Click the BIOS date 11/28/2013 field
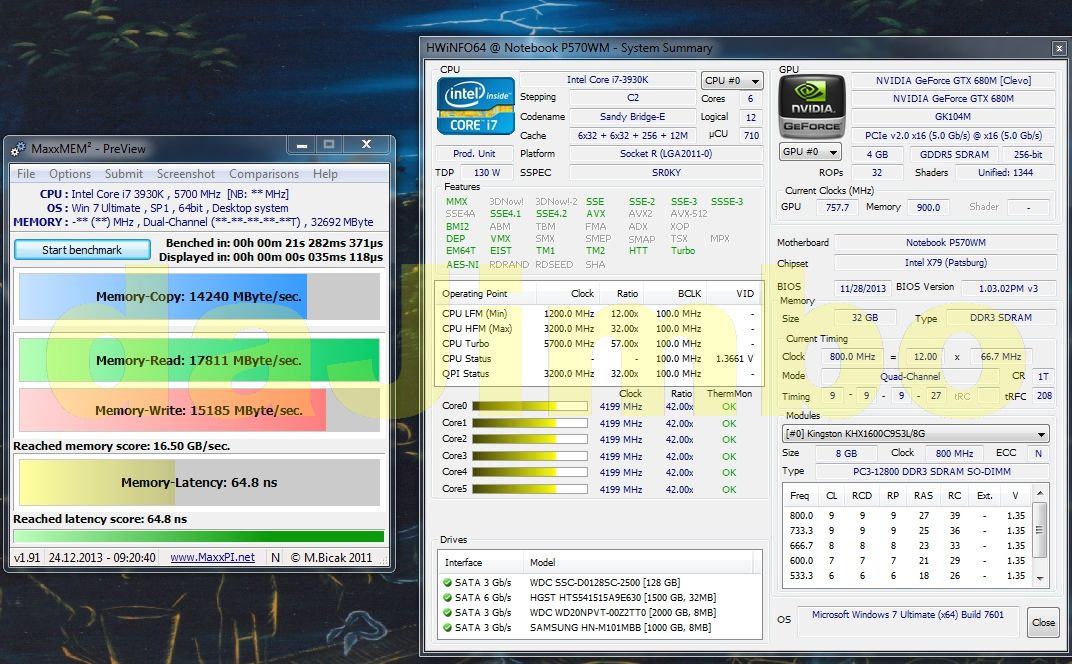The height and width of the screenshot is (664, 1072). coord(862,289)
